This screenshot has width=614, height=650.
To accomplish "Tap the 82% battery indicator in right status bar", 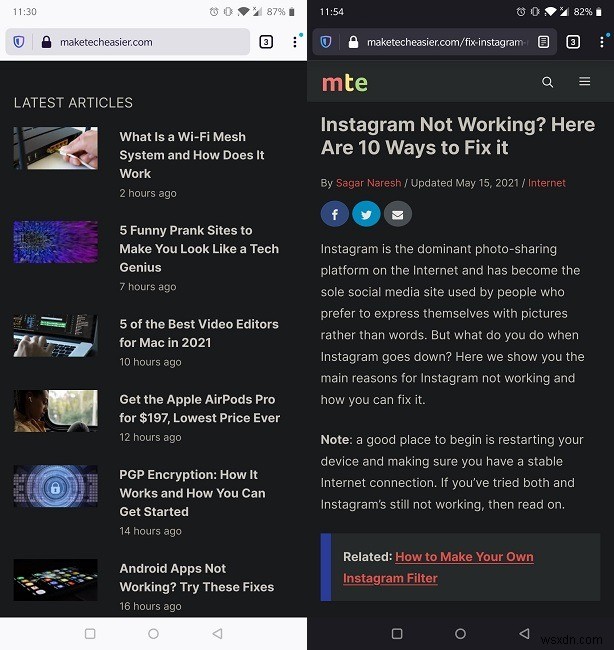I will (587, 12).
